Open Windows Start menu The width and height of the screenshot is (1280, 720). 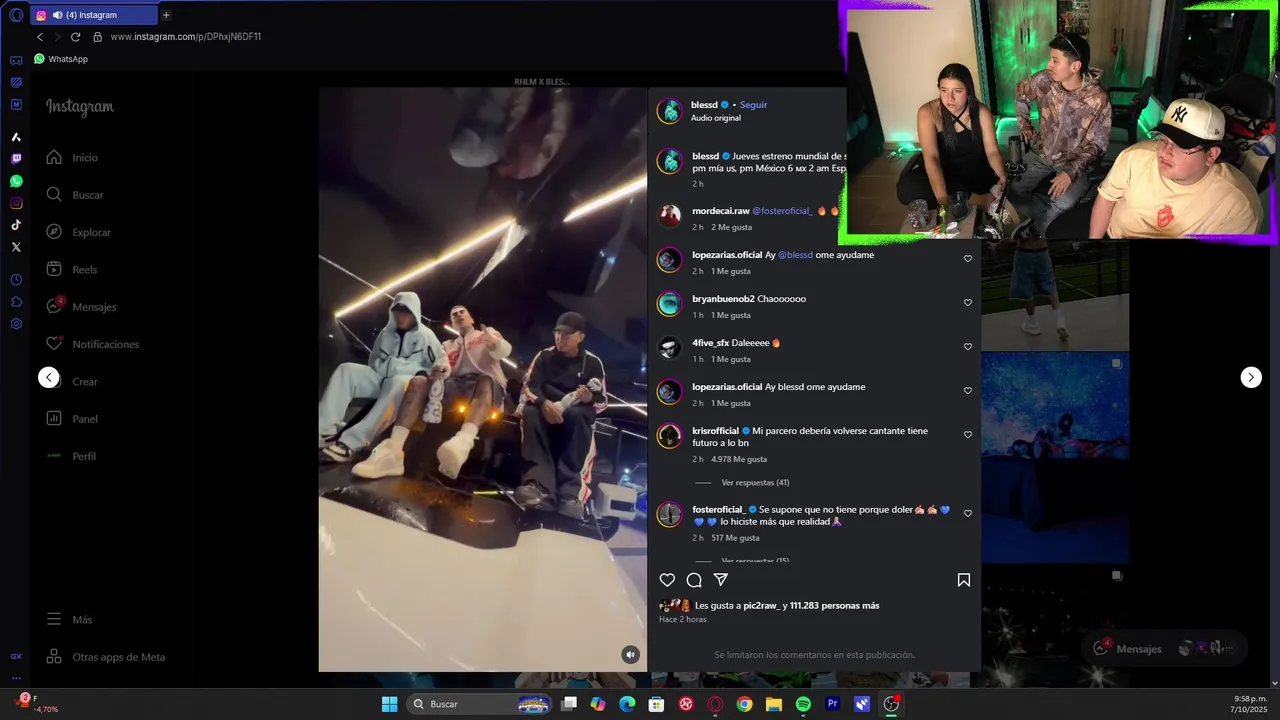click(389, 704)
